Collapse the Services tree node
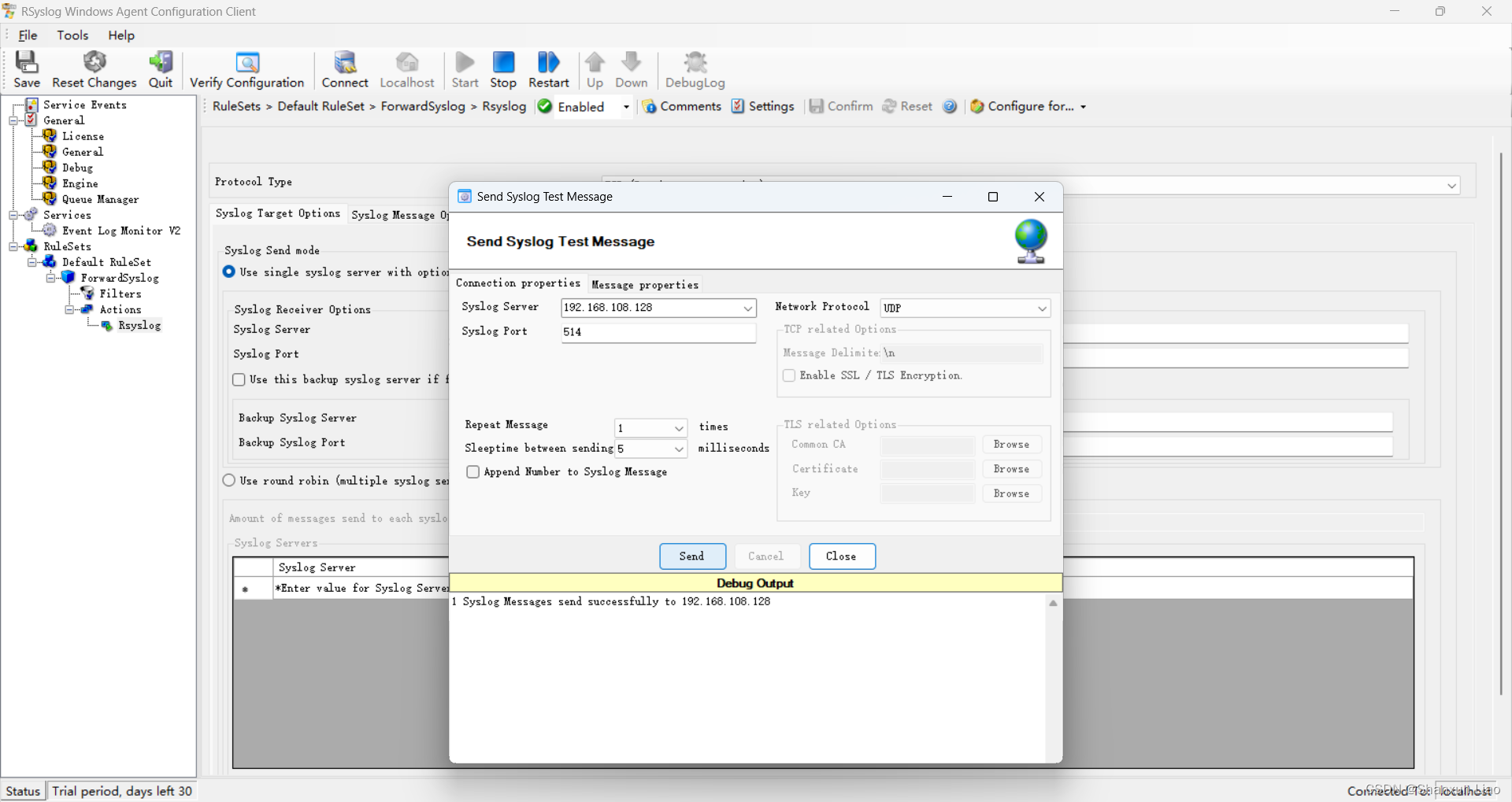 pos(13,214)
